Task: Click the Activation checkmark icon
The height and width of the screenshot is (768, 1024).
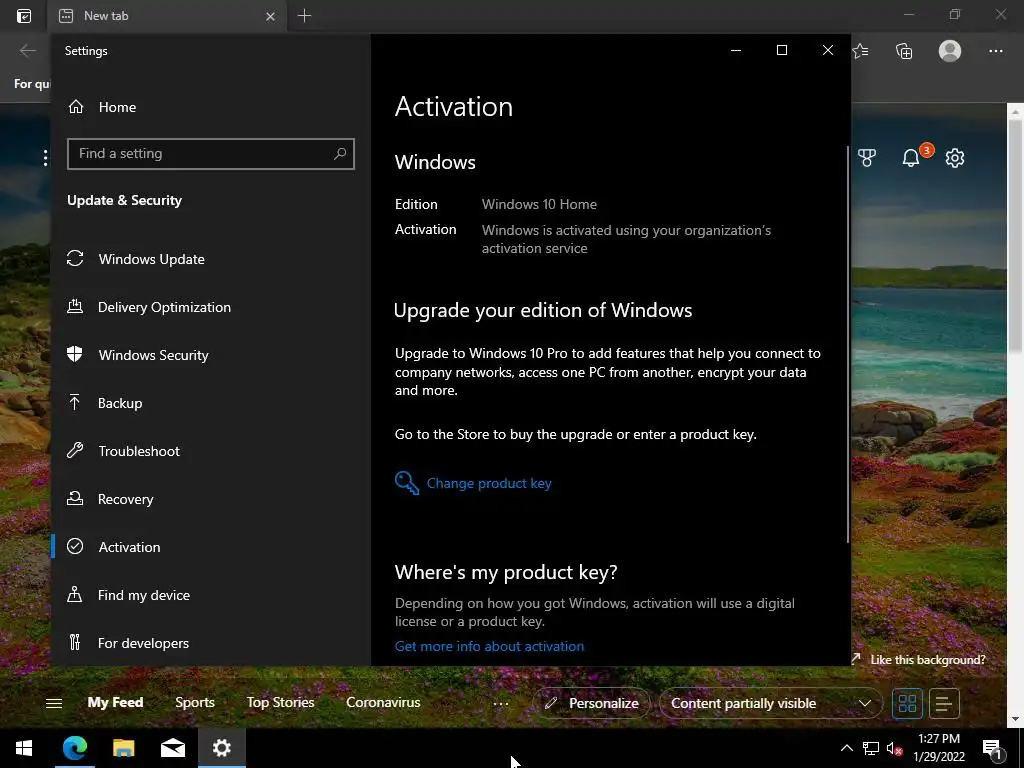Action: coord(75,546)
